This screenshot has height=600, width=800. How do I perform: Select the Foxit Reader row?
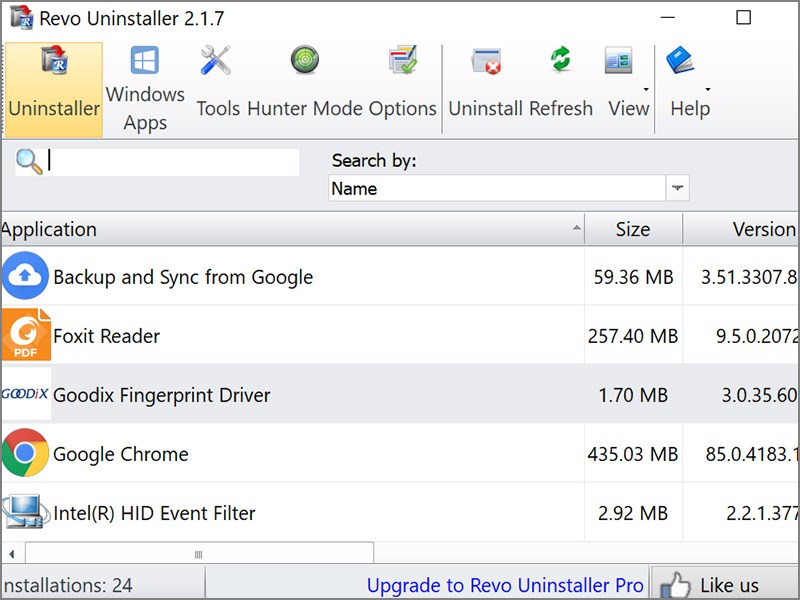click(x=400, y=335)
